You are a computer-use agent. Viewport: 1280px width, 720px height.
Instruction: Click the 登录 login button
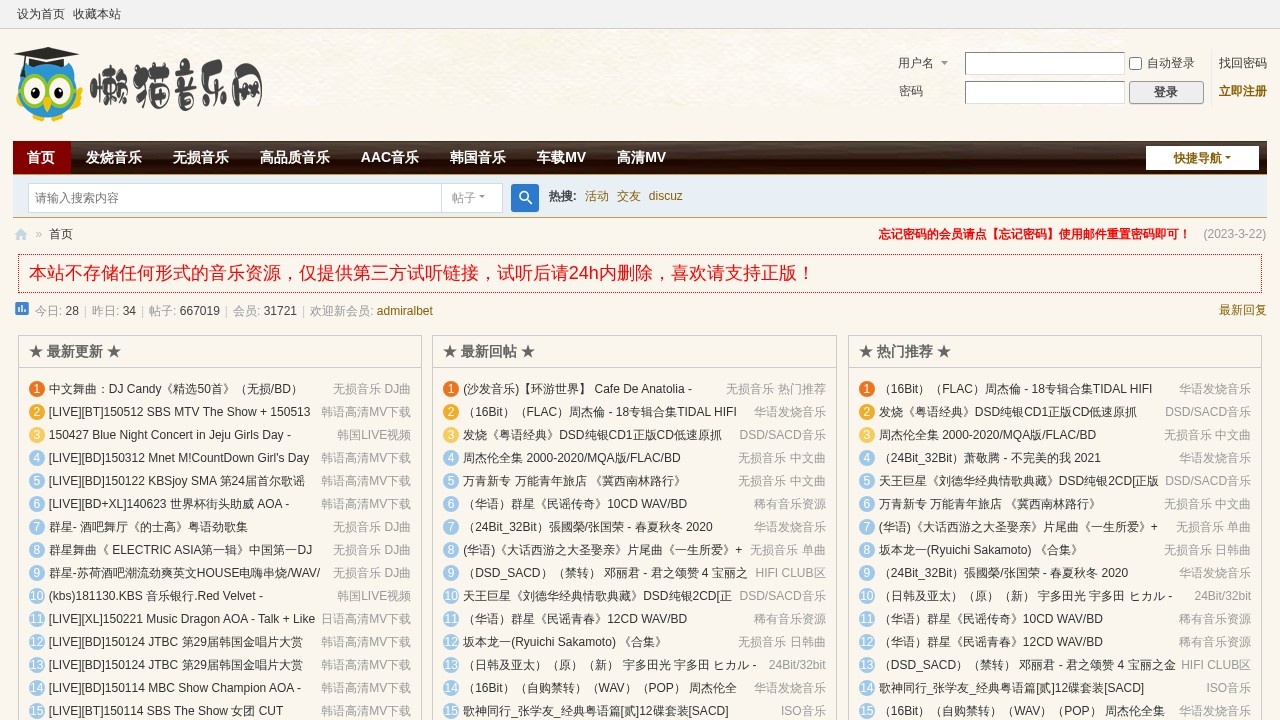pyautogui.click(x=1166, y=91)
